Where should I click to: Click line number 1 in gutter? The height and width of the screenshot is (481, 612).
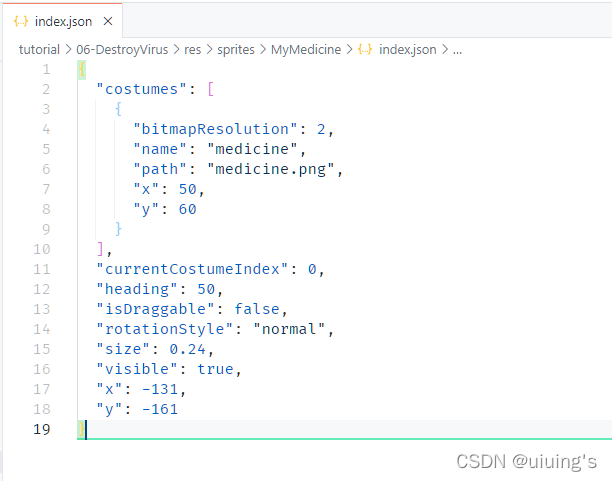click(x=46, y=69)
